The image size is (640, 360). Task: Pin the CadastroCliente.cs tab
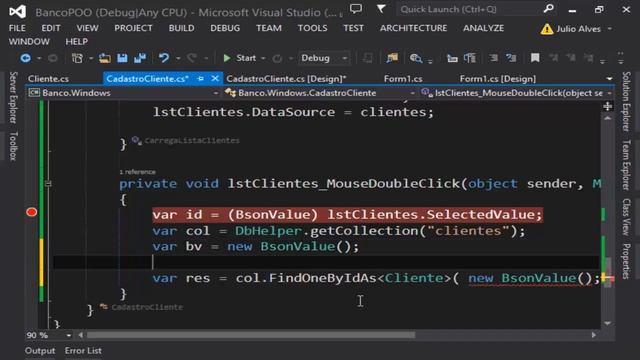tap(200, 78)
